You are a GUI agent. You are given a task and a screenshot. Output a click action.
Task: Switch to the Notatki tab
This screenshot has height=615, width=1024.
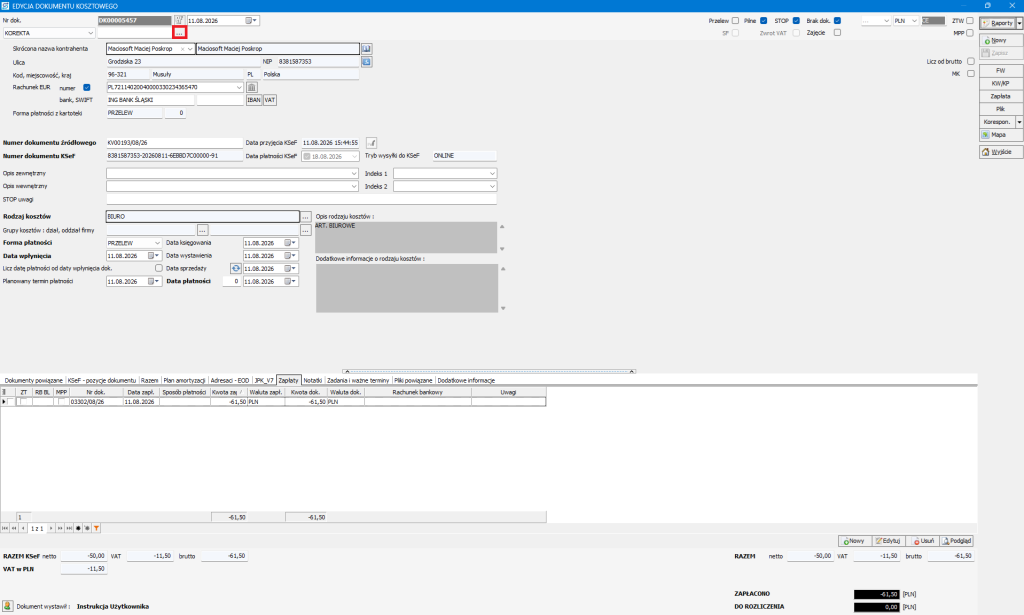[x=313, y=381]
